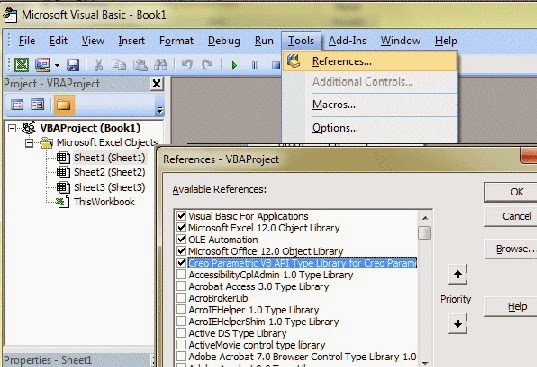The height and width of the screenshot is (367, 537).
Task: Click the green Run macro icon
Action: click(x=234, y=65)
